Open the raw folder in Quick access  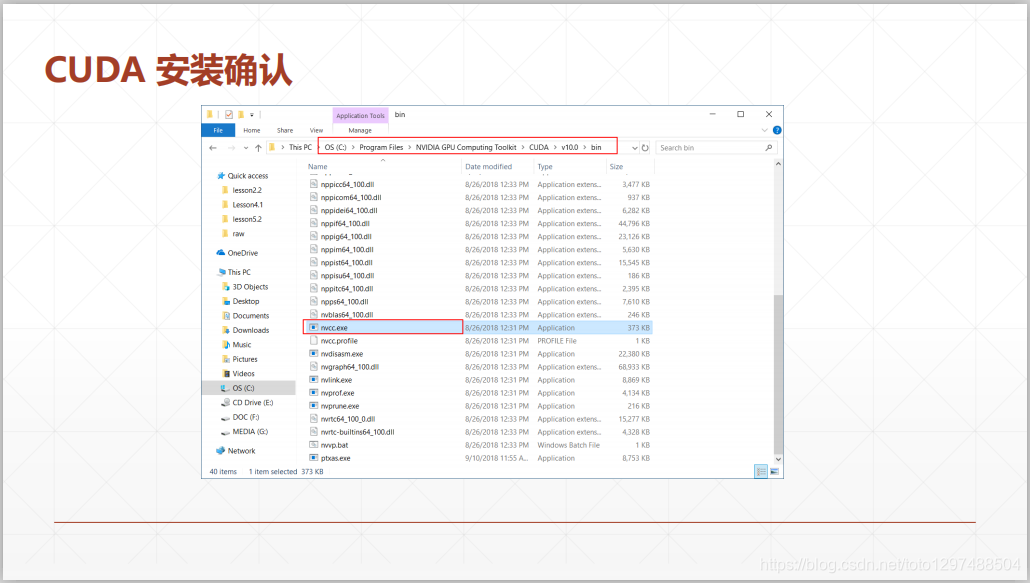[x=233, y=234]
